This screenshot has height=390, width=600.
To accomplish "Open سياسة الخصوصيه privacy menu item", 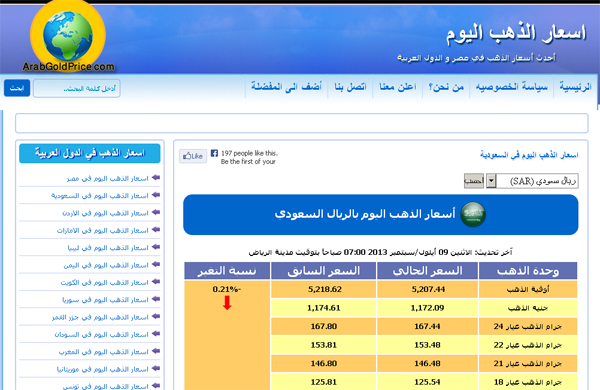I will tap(511, 86).
